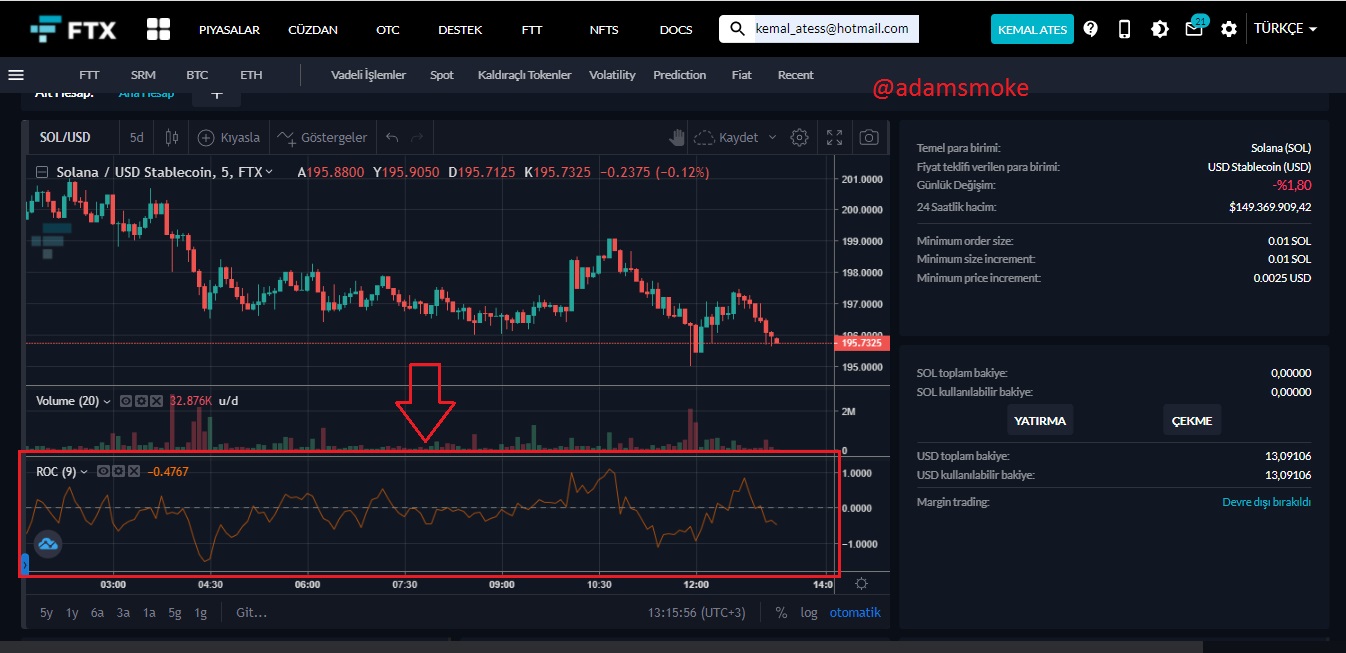Click the Kaydet cloud save button
The image size is (1346, 653).
(x=727, y=137)
